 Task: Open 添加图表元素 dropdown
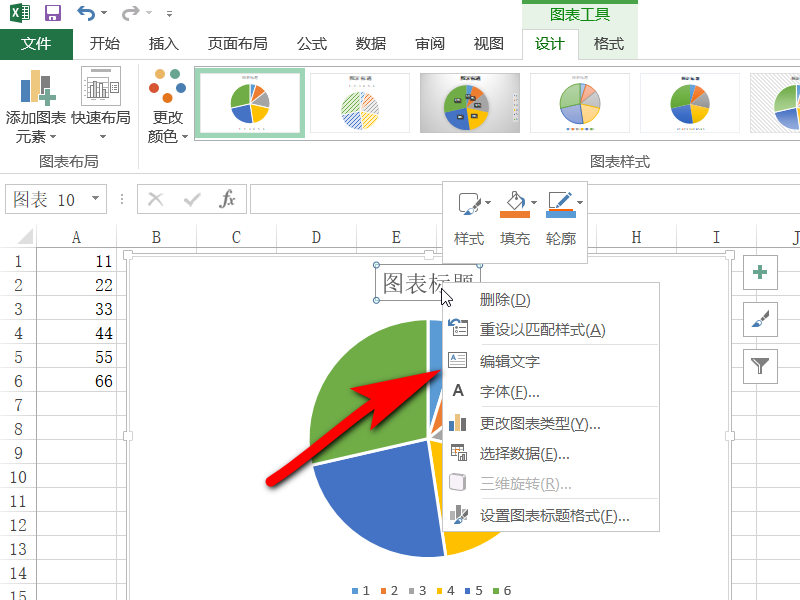point(36,106)
